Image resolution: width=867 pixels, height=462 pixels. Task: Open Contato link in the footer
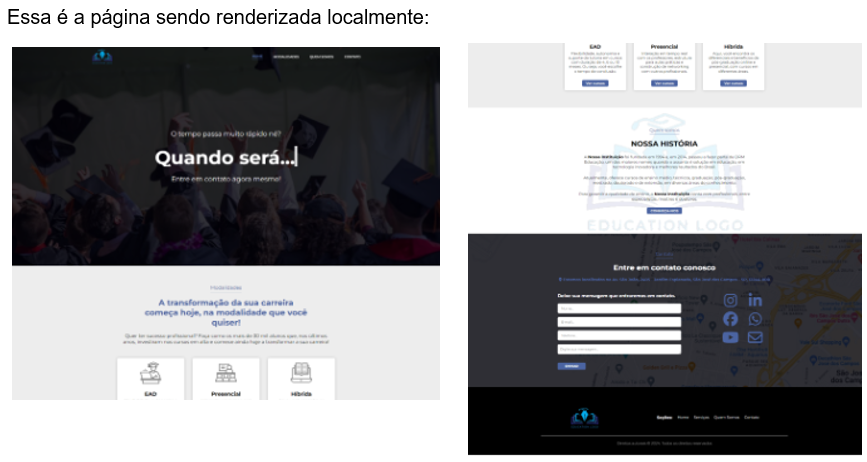pyautogui.click(x=751, y=417)
